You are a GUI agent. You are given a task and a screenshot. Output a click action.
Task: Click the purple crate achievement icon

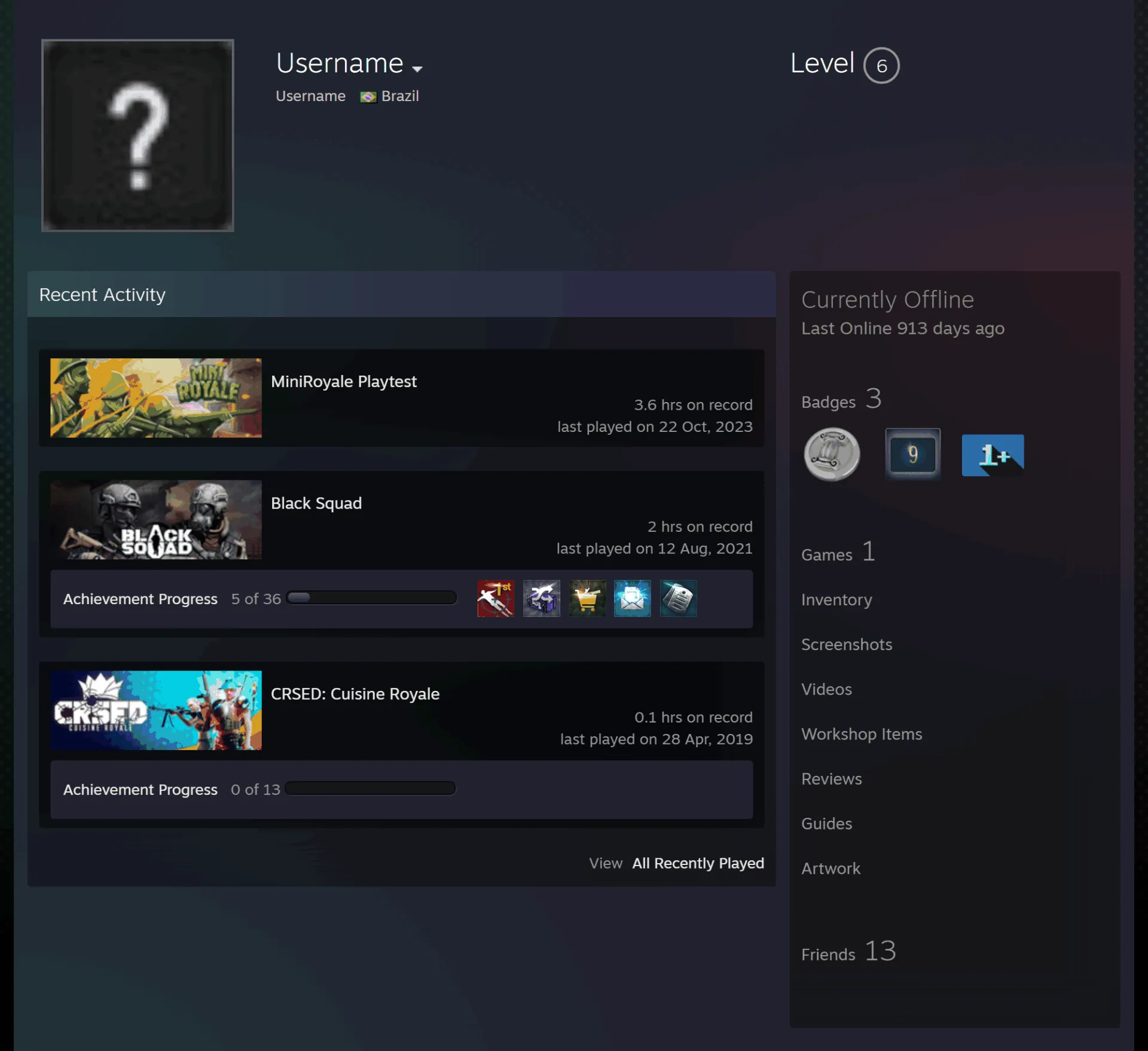point(541,598)
